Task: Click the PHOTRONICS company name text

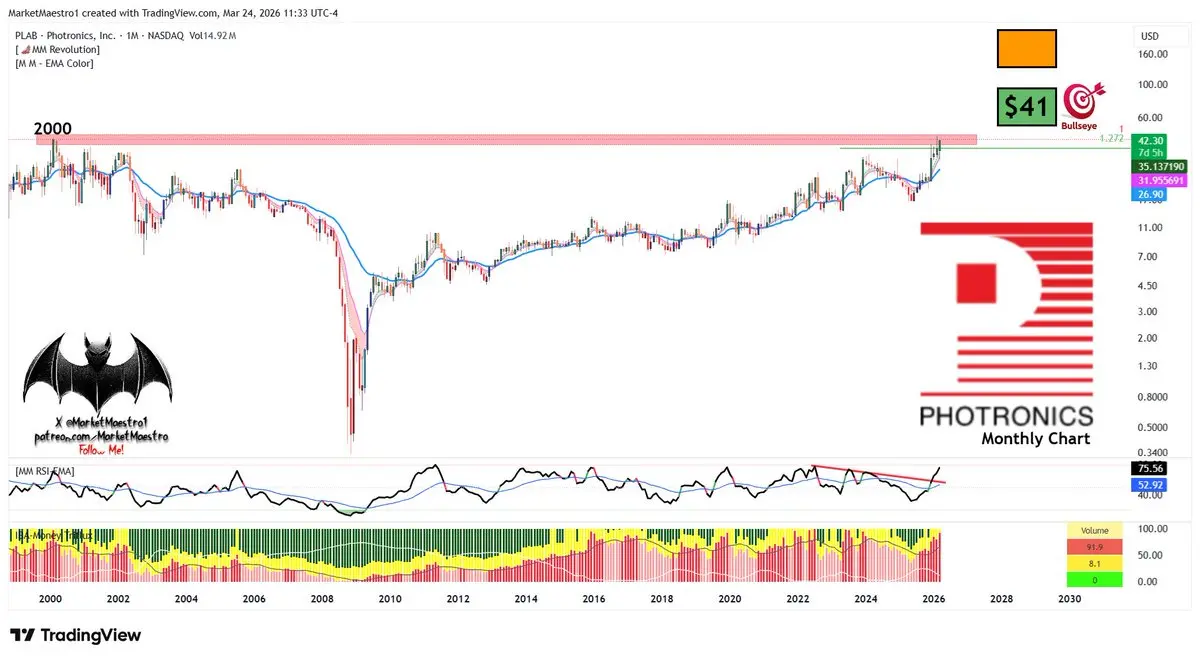Action: [1006, 414]
